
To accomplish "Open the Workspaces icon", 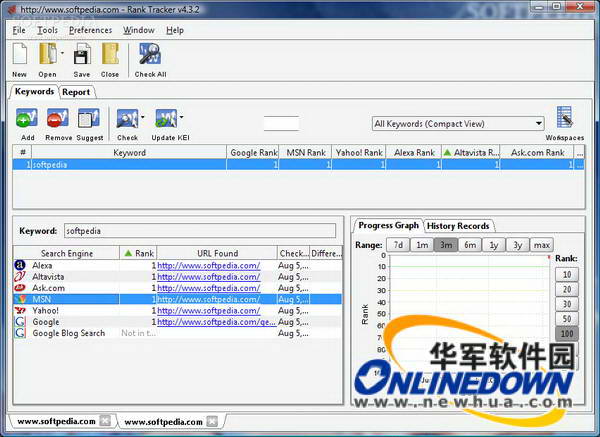I will point(564,117).
